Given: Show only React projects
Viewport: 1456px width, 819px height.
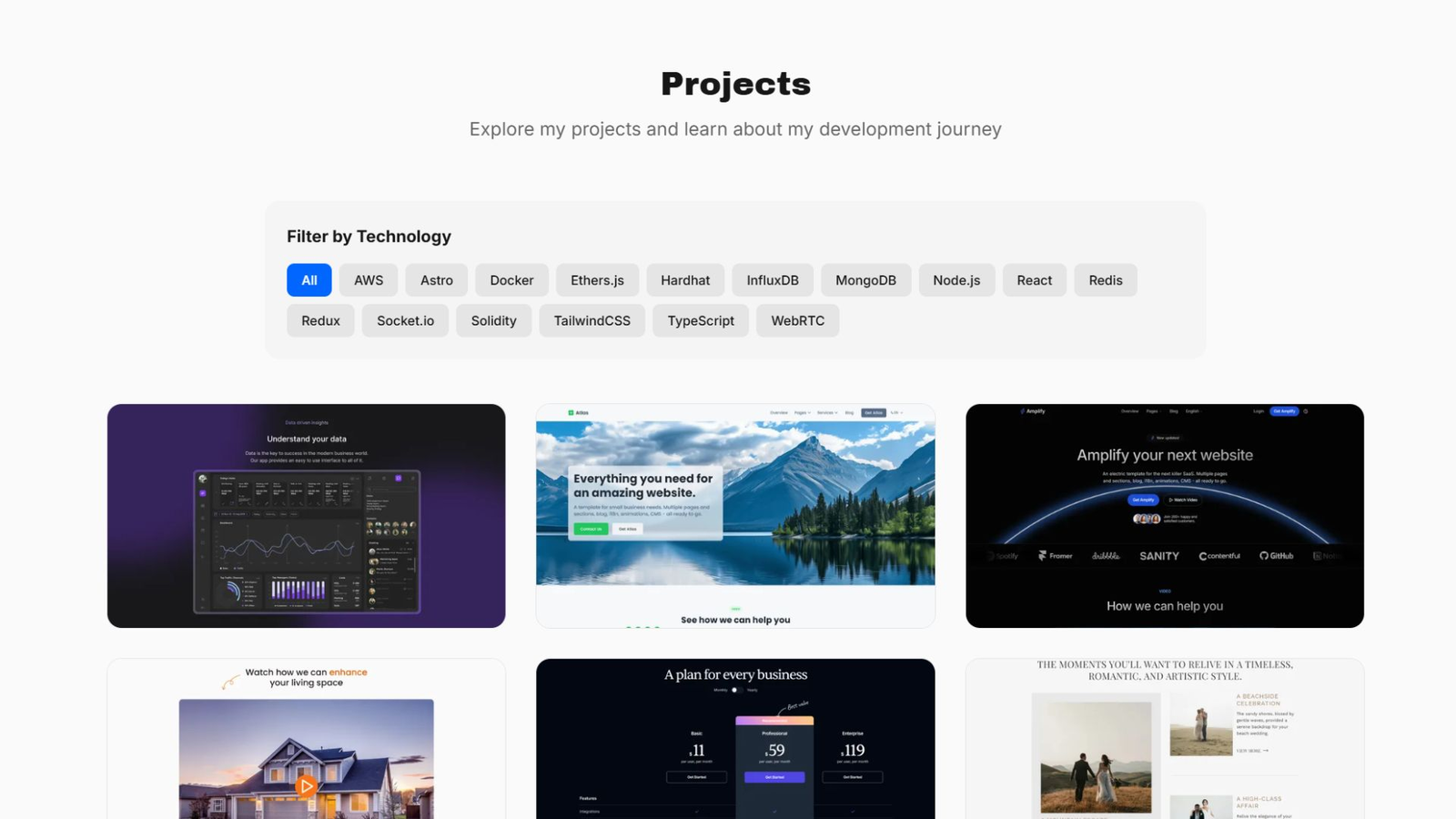Looking at the screenshot, I should pyautogui.click(x=1035, y=280).
